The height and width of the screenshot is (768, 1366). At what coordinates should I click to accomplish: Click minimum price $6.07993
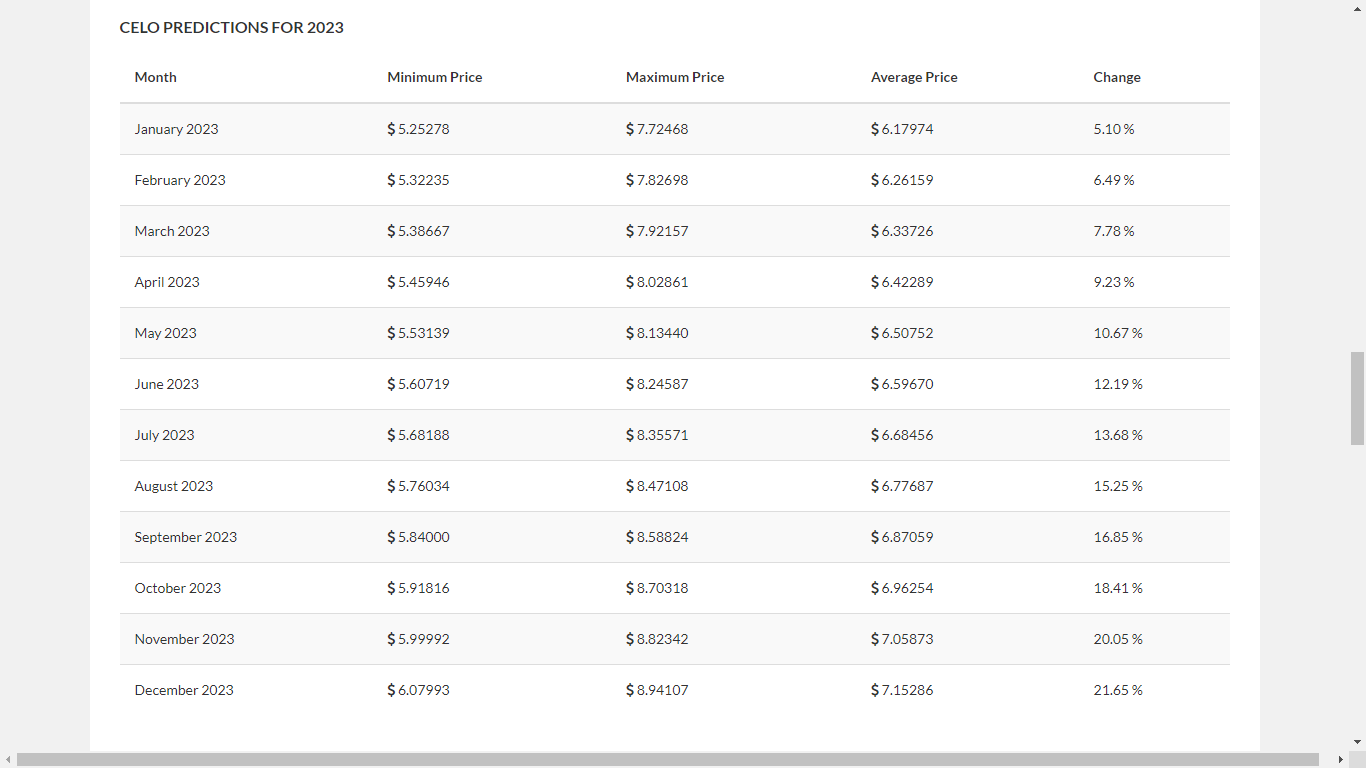(x=419, y=690)
